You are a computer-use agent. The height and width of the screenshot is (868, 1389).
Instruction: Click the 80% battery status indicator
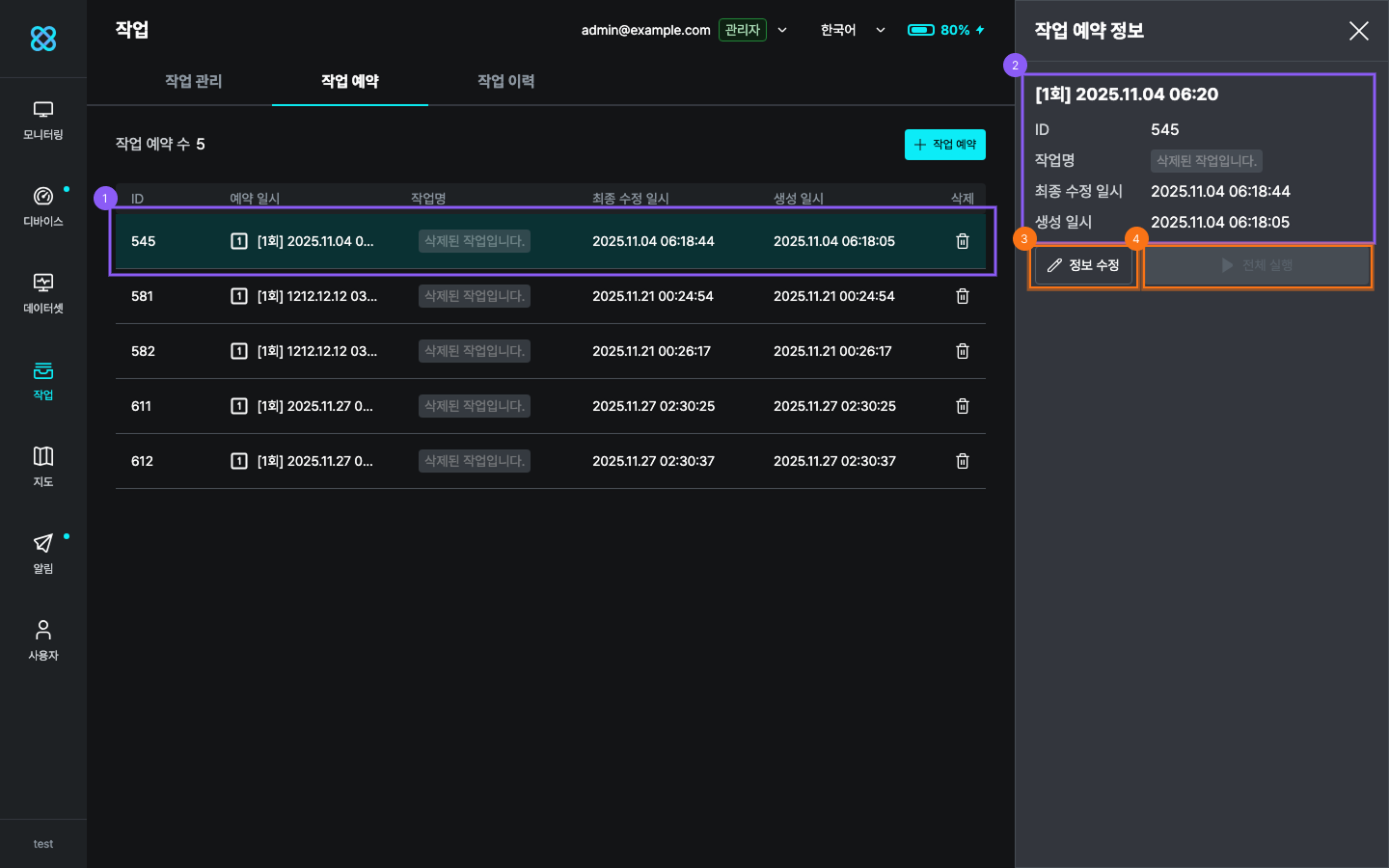[945, 30]
